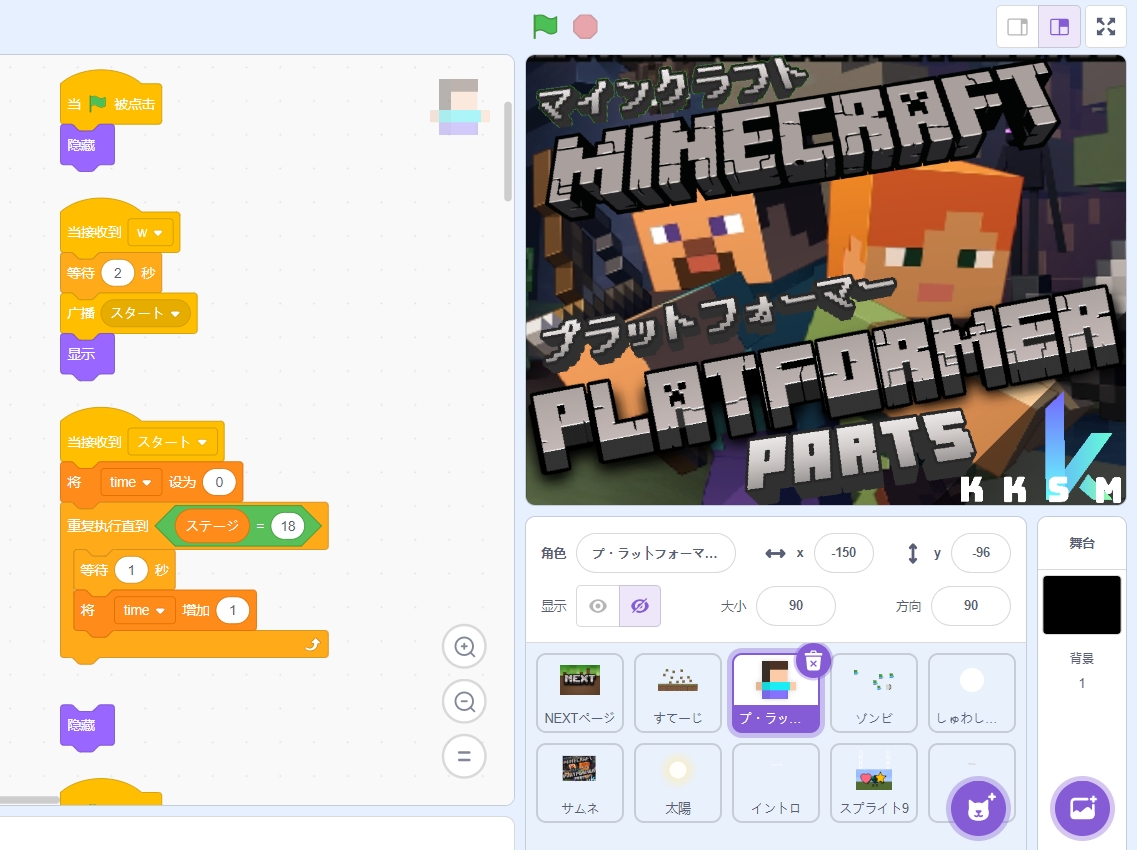Zoom out of the code workspace
1137x850 pixels.
[x=464, y=702]
